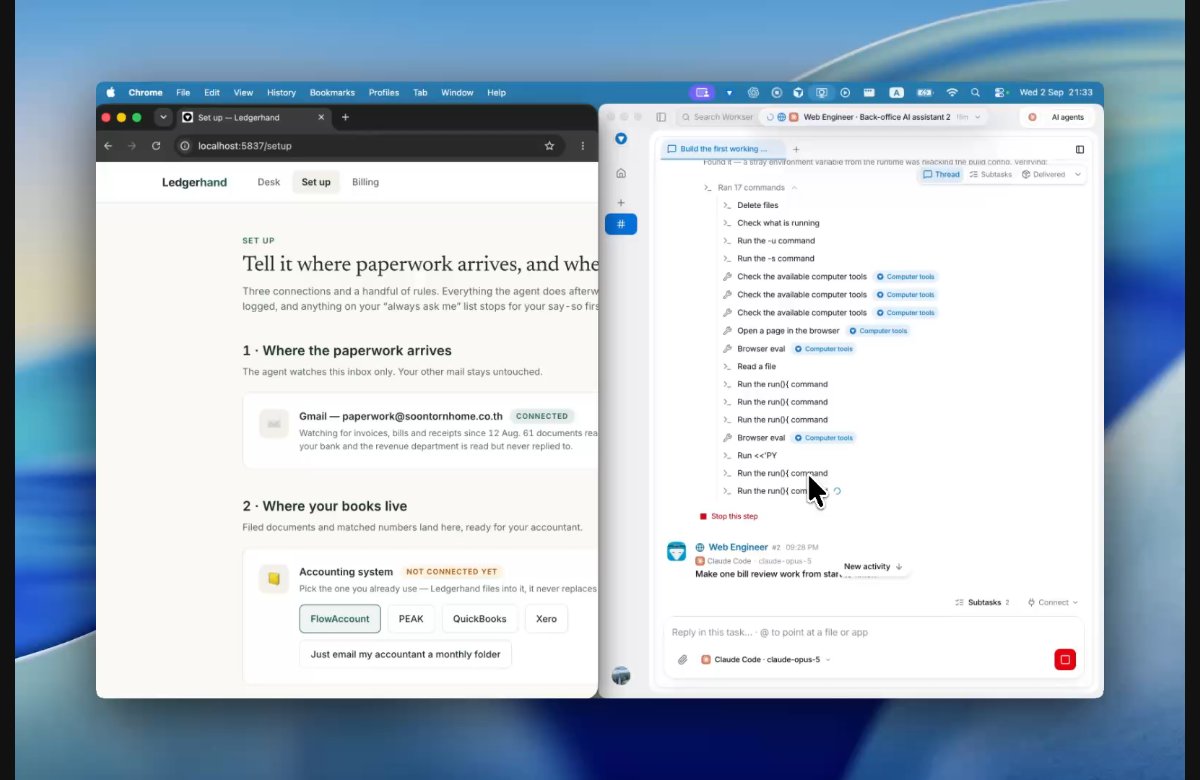Switch to the Subtasks view
The width and height of the screenshot is (1200, 780).
(991, 174)
